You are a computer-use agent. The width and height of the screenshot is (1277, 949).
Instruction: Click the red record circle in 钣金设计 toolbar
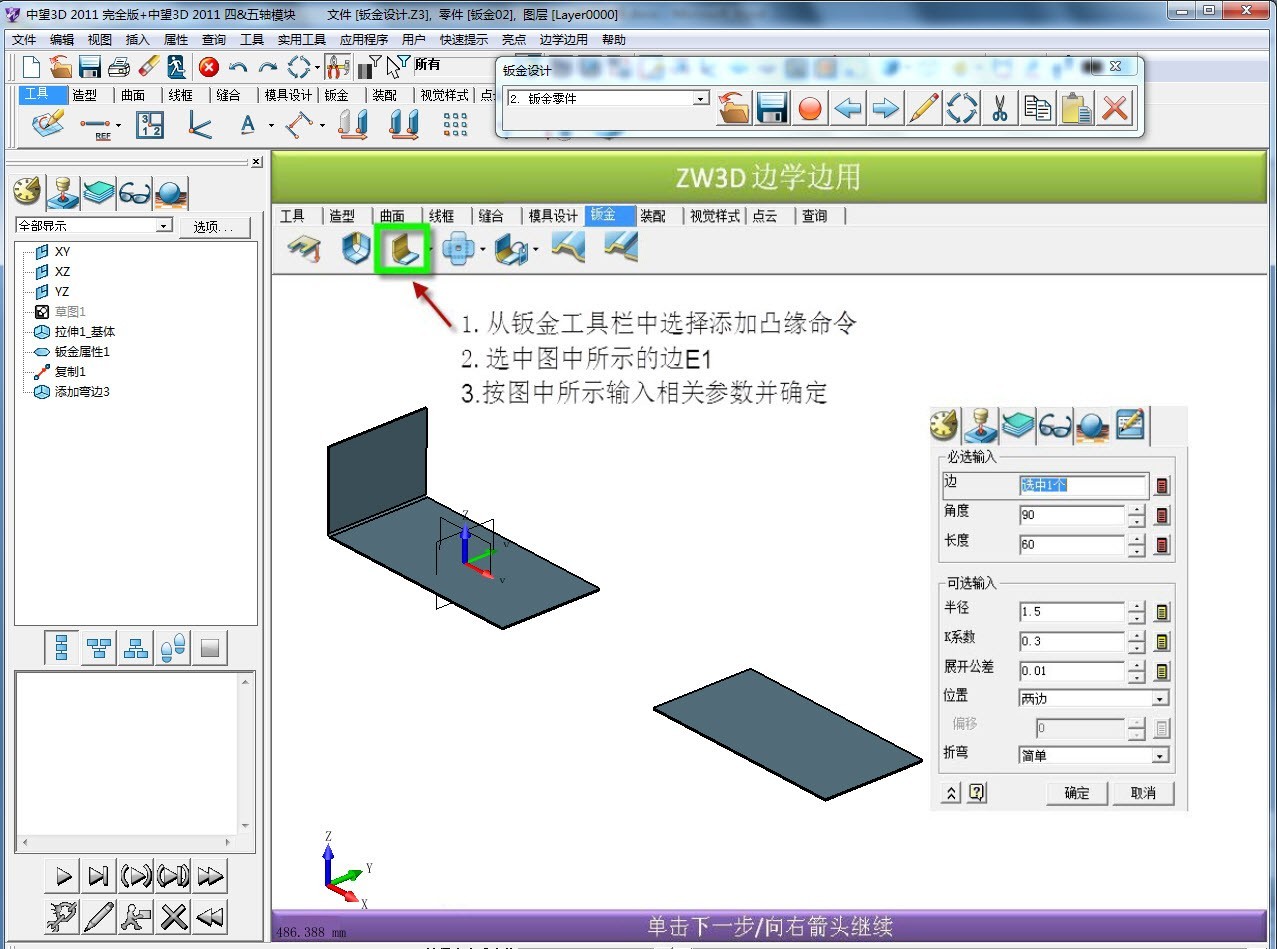coord(809,108)
